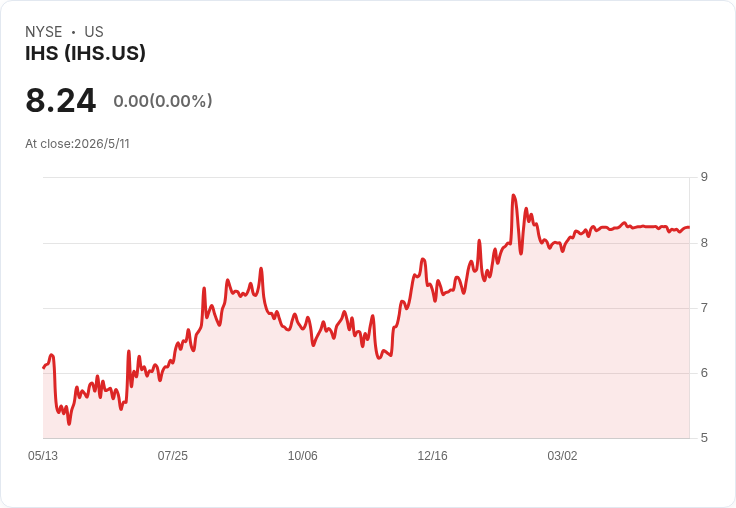Click the 9 price axis label

point(704,177)
